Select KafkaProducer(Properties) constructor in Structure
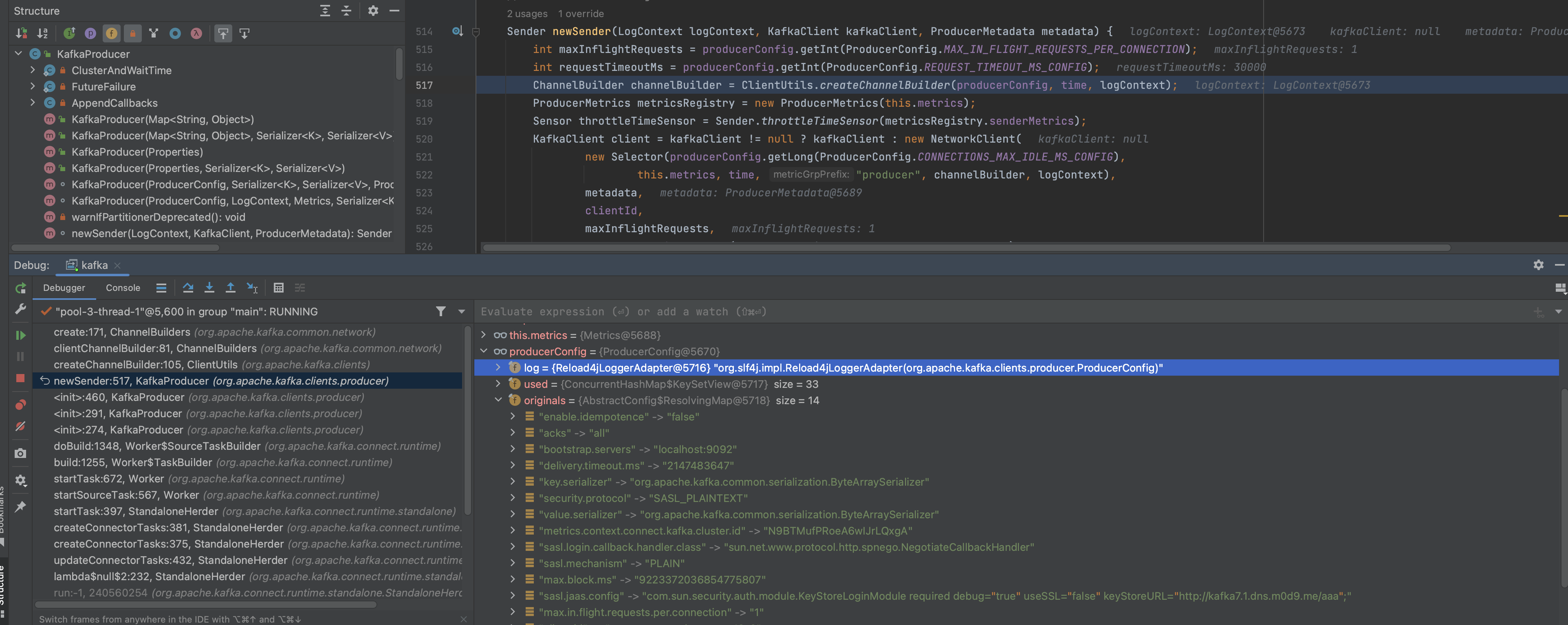Screen dimensions: 1568x625 coord(137,152)
